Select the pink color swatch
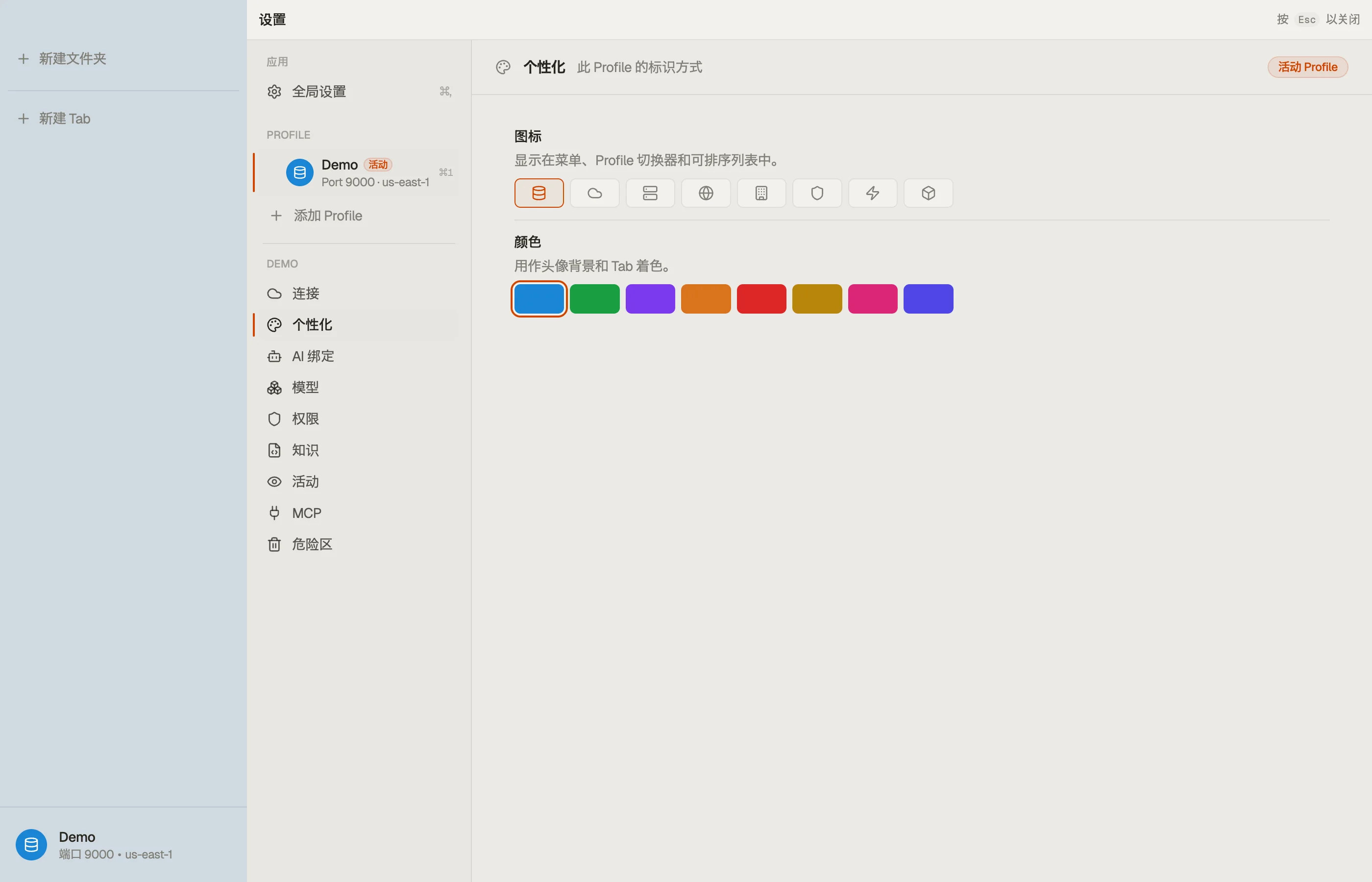Screen dimensions: 1372x882 pyautogui.click(x=872, y=299)
